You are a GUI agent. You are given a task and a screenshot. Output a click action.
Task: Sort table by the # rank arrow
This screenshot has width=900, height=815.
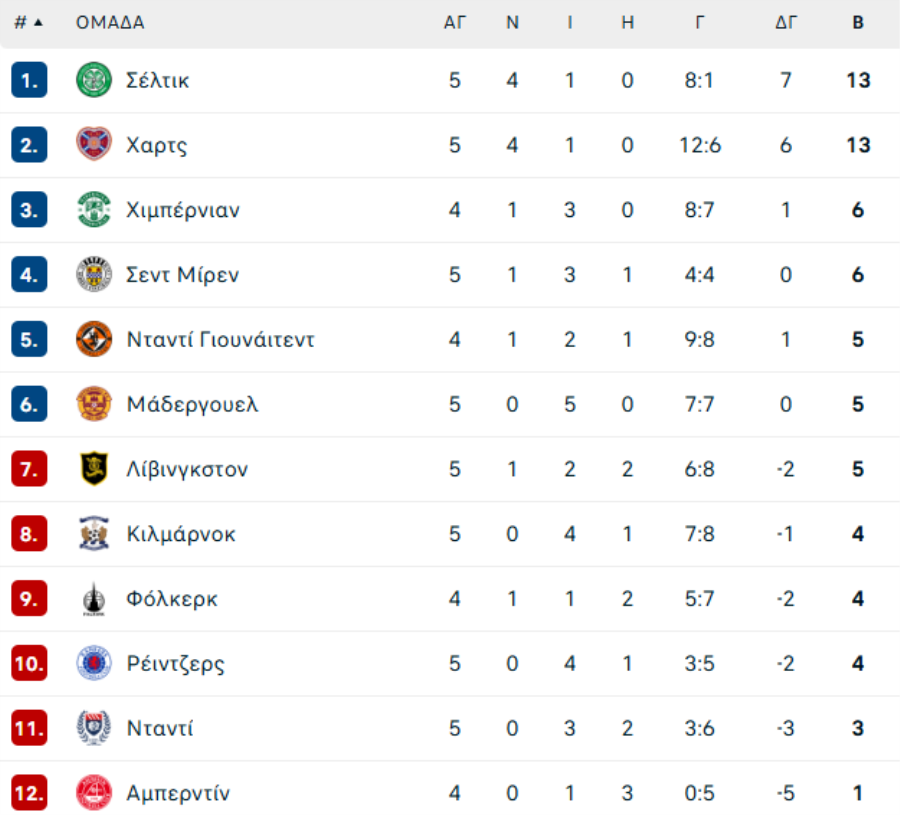coord(38,22)
